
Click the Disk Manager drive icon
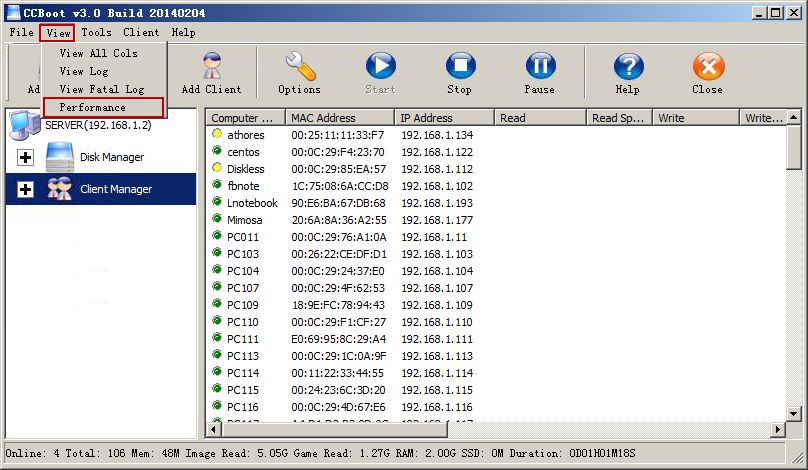pyautogui.click(x=60, y=157)
